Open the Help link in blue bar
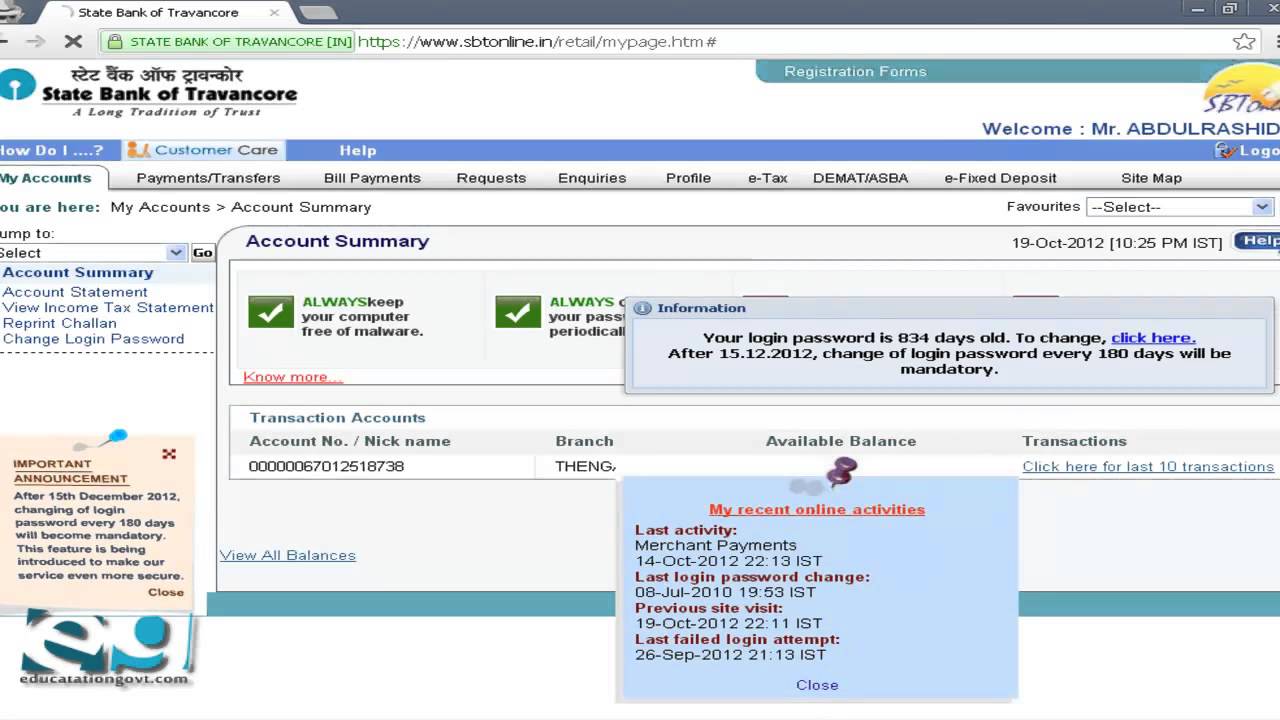The image size is (1280, 720). [357, 151]
